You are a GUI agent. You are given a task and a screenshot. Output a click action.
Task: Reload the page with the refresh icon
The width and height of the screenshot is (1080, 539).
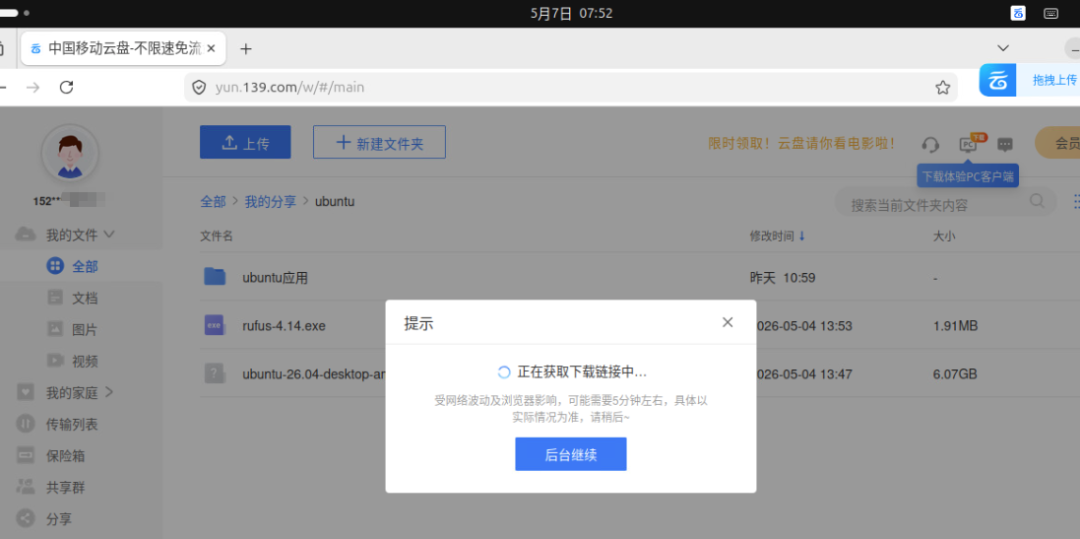pyautogui.click(x=66, y=87)
